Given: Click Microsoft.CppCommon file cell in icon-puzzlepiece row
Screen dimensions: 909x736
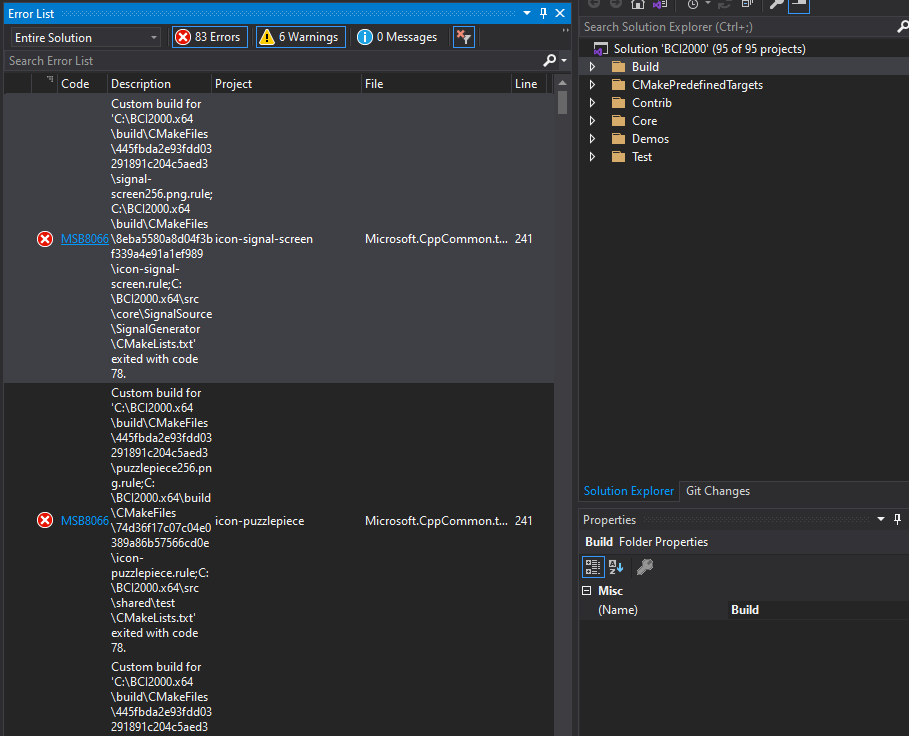Looking at the screenshot, I should 436,520.
